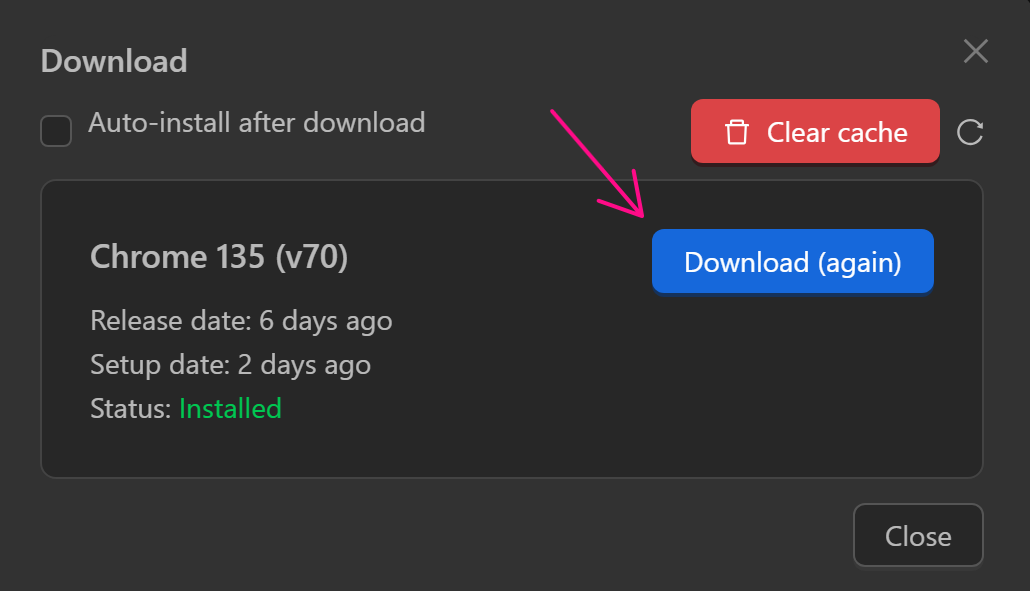The height and width of the screenshot is (591, 1030).
Task: Click the refresh icon beside Clear cache
Action: [x=970, y=132]
